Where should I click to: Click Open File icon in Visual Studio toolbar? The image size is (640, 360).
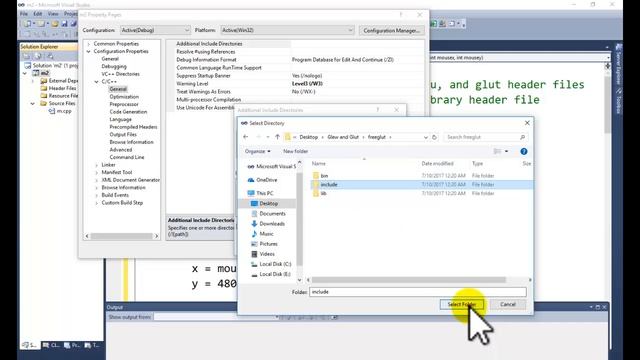click(x=55, y=24)
